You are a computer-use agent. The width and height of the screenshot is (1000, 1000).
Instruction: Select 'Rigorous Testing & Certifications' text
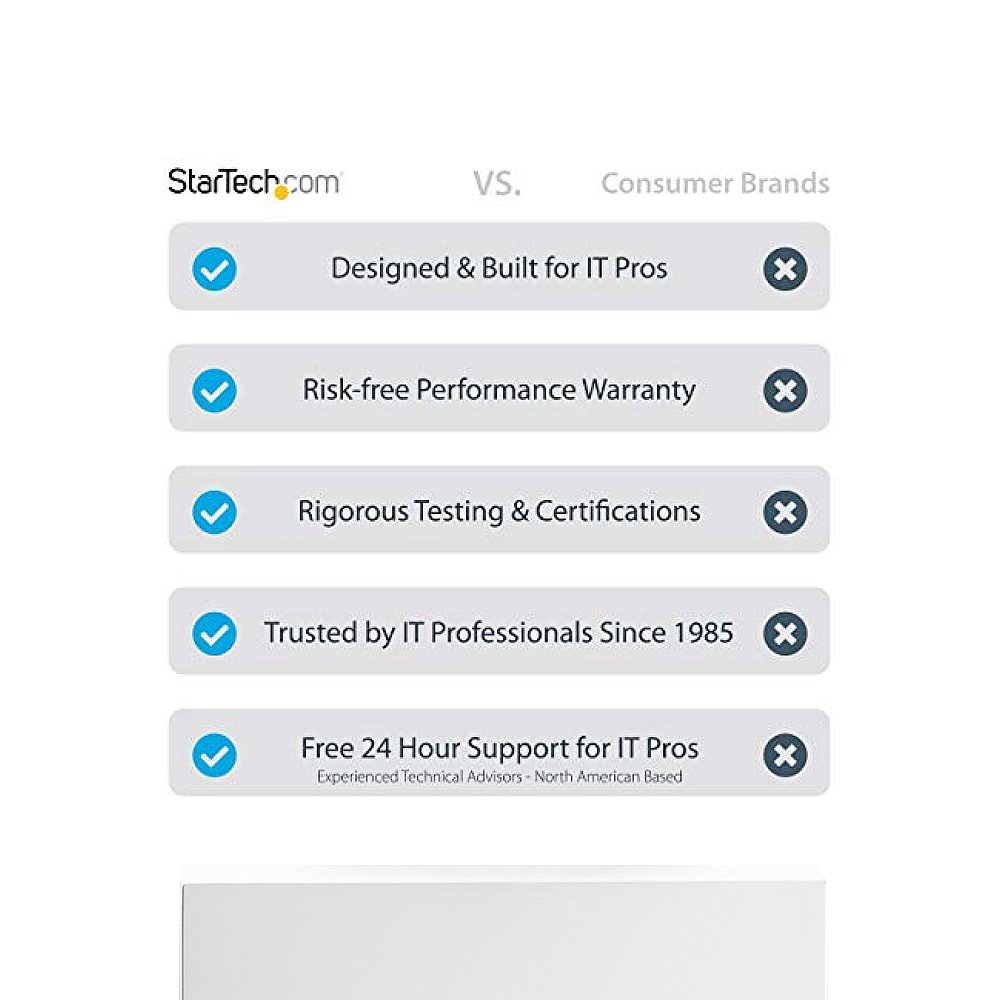[x=499, y=512]
